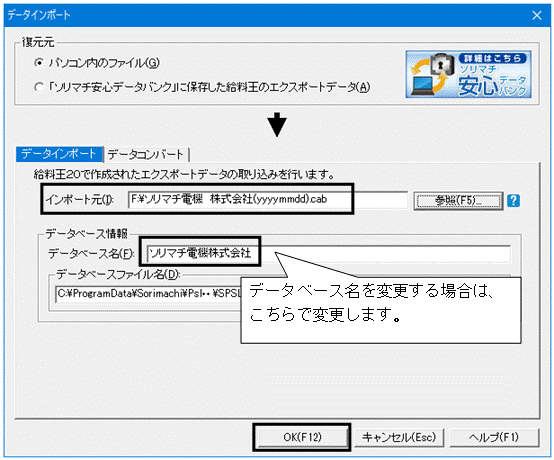
Task: Click the キャンセル(Esc) button
Action: tap(399, 438)
